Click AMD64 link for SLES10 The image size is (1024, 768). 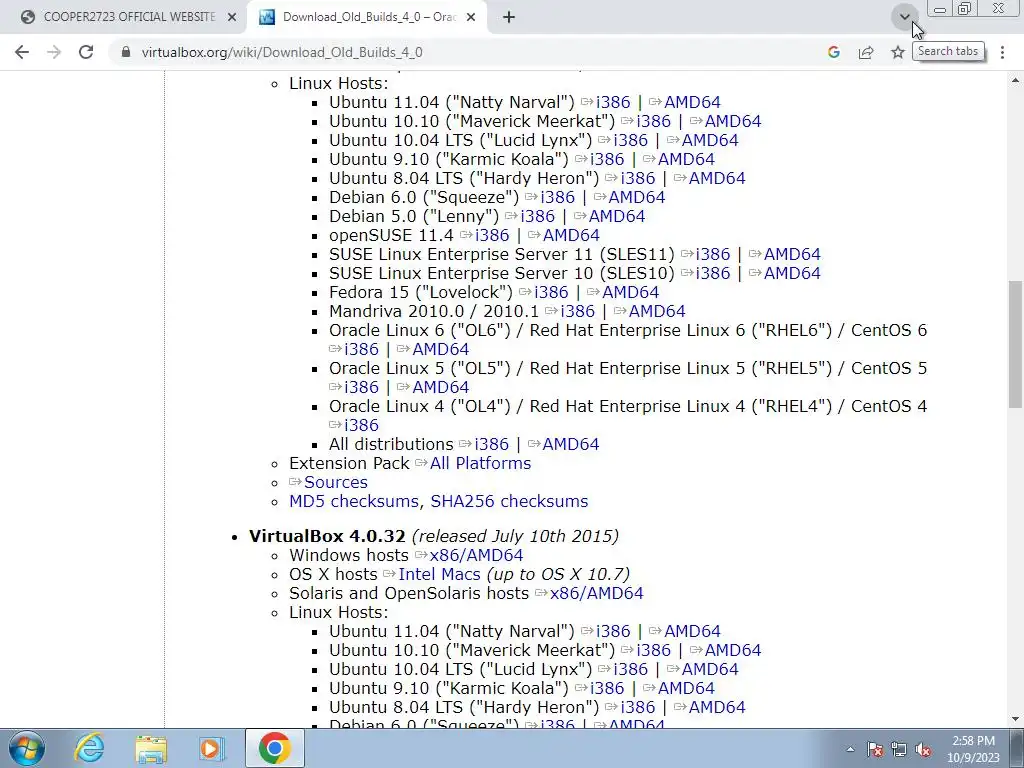coord(792,274)
